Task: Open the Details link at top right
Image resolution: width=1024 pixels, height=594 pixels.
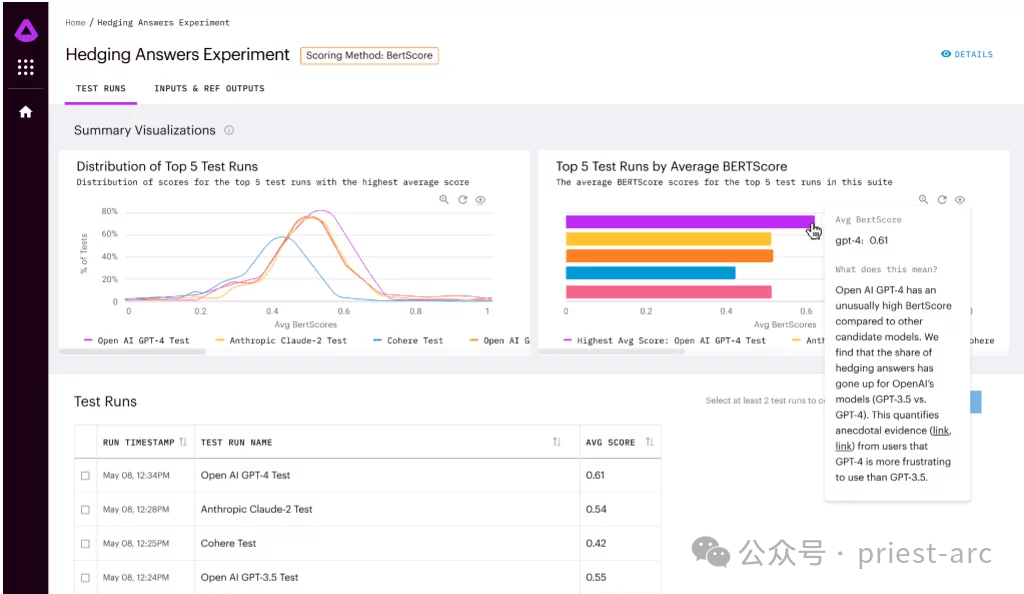Action: pos(967,54)
